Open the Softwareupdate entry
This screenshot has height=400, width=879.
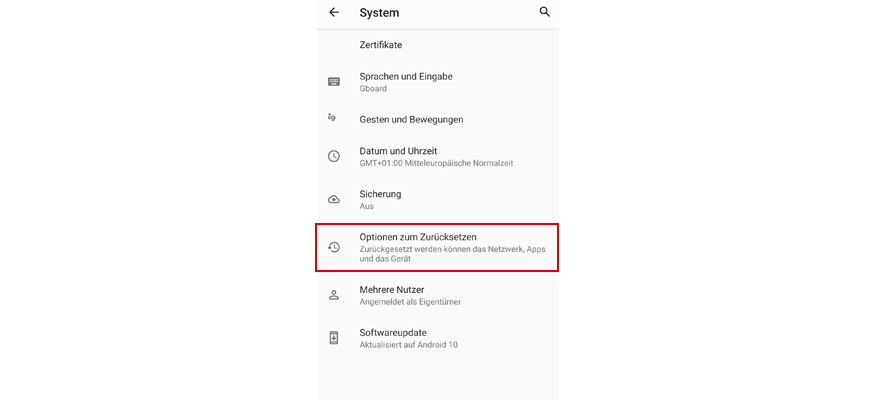(x=393, y=332)
